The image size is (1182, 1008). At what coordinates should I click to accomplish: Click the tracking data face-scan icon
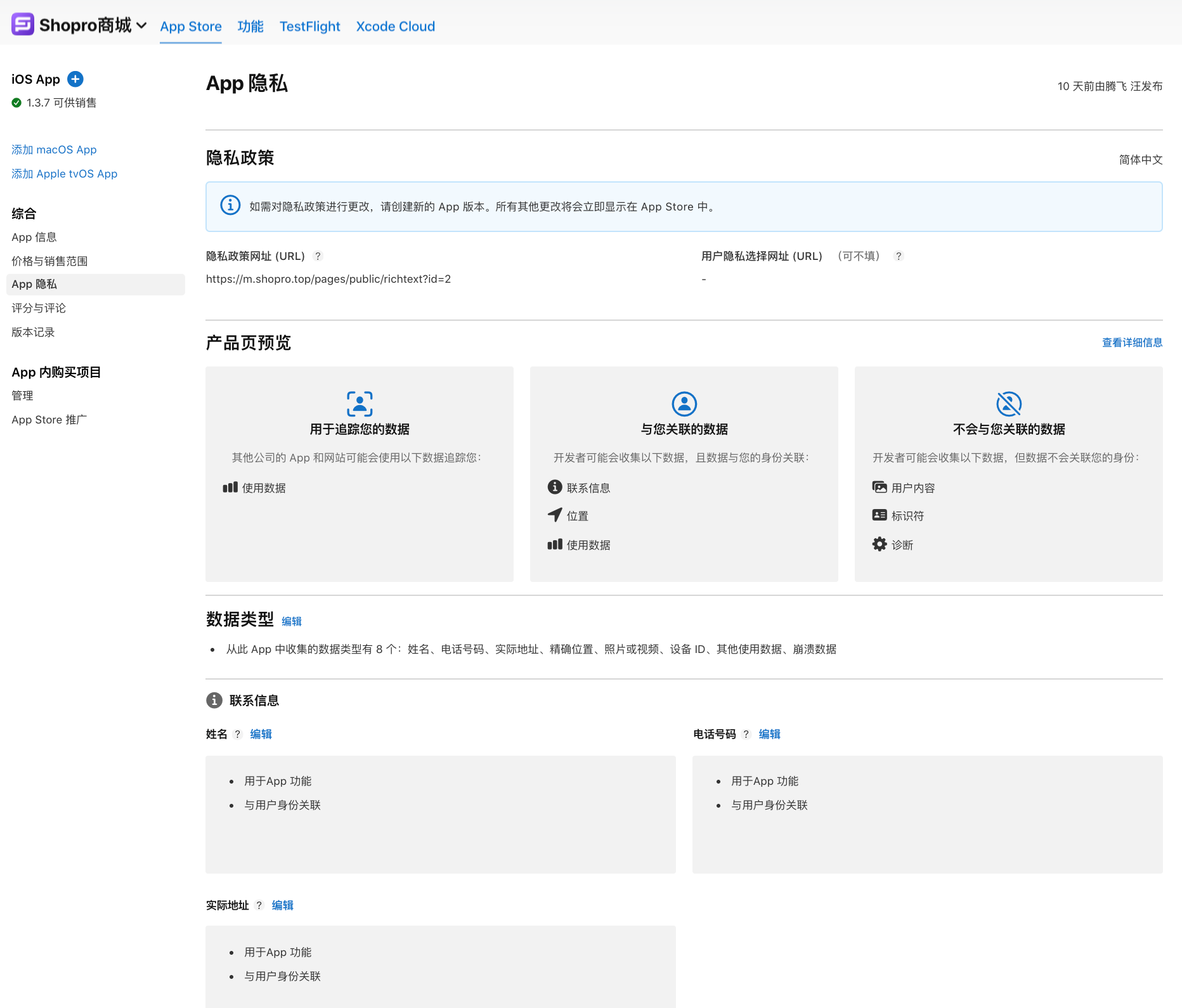(x=360, y=404)
